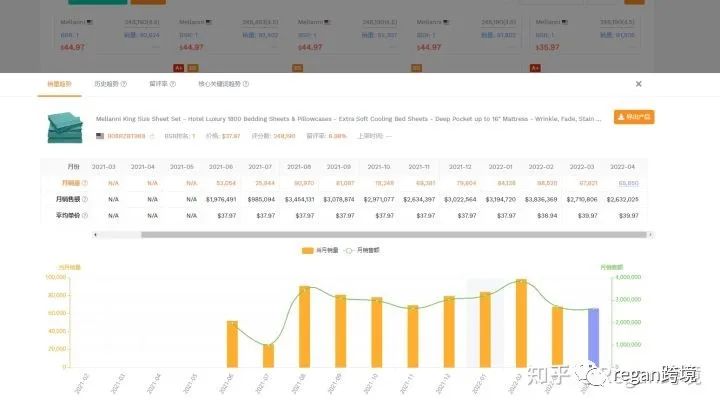Click help icon beside 历史趋势 tab
Screen dimensions: 720x408
coord(124,84)
